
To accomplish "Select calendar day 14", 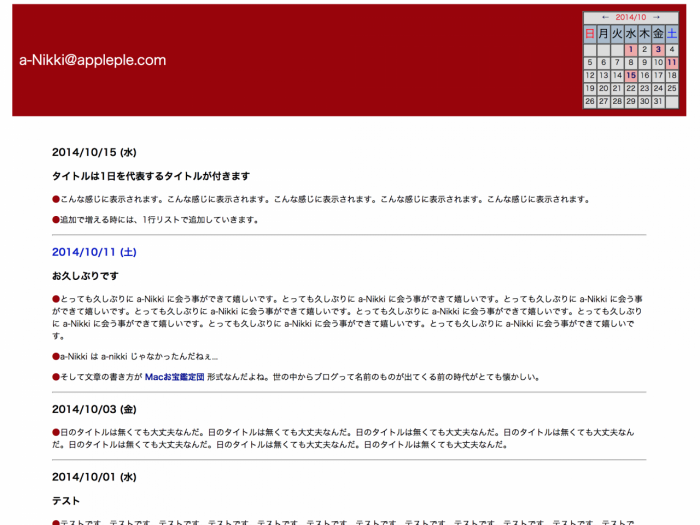I will click(x=617, y=75).
